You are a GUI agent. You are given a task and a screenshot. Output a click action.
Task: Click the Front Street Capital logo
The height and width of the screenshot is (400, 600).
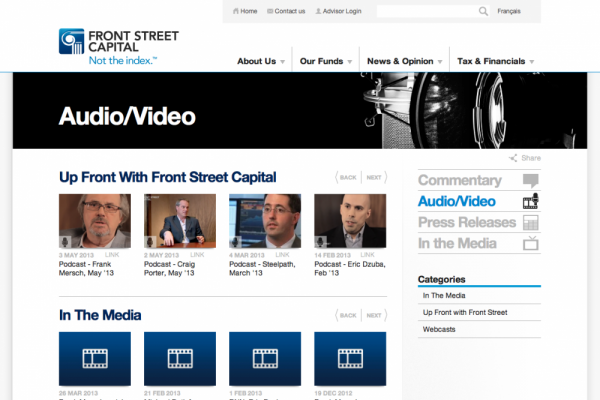click(x=118, y=46)
